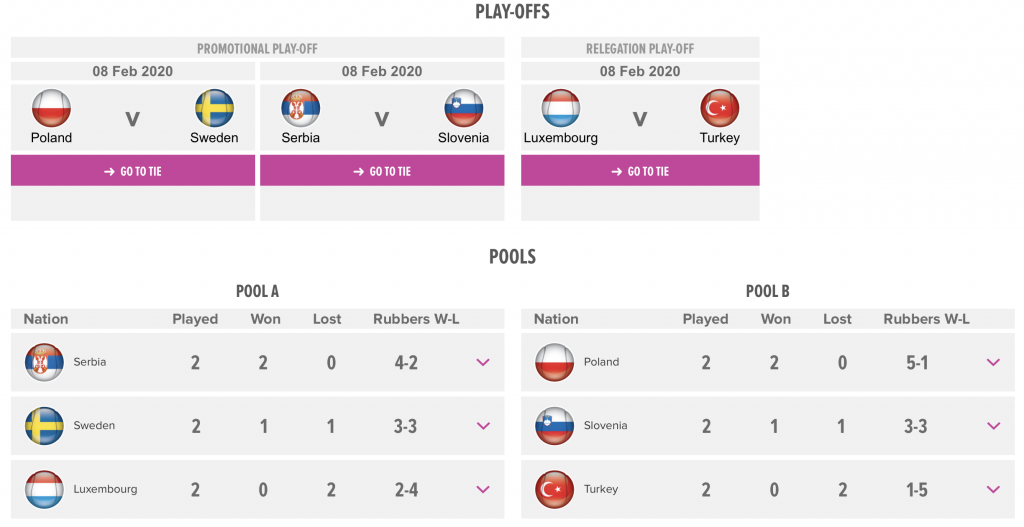
Task: Open Sweden nation name in Pool A
Action: 94,425
